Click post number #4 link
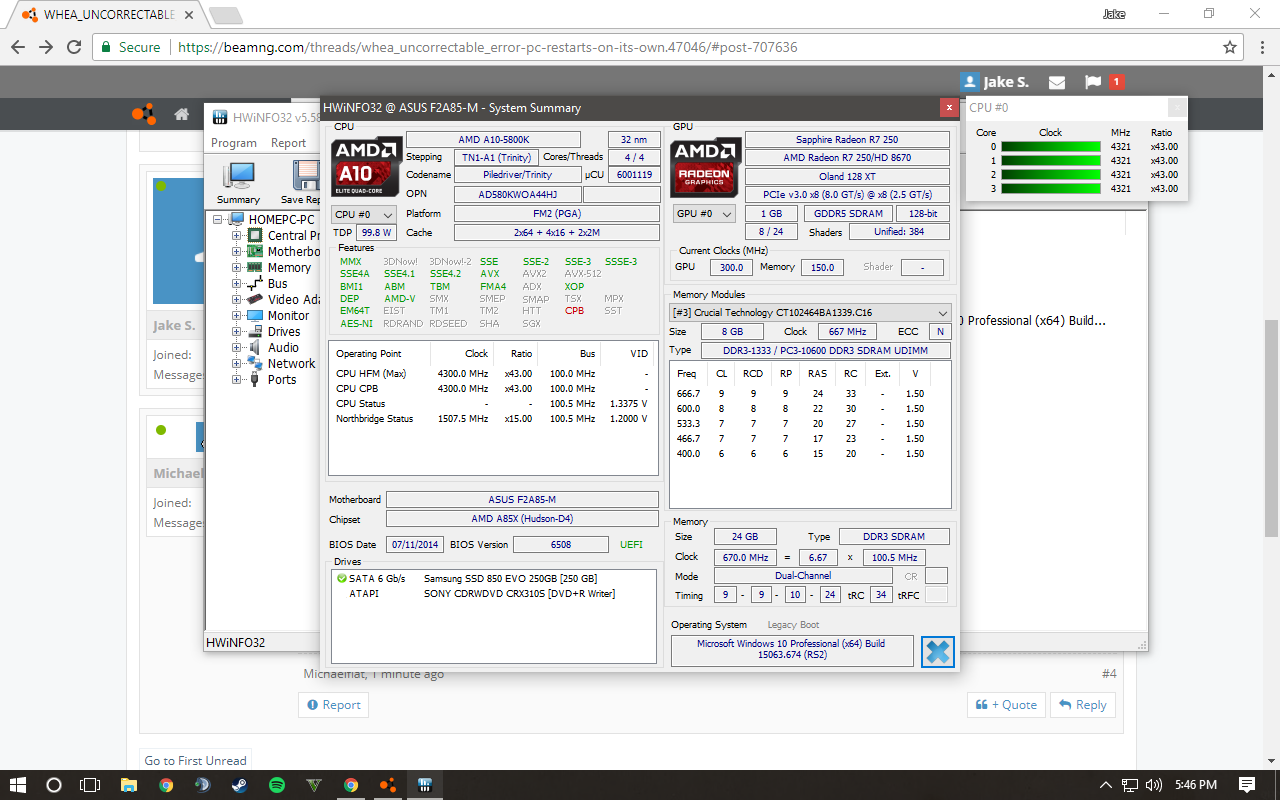This screenshot has height=800, width=1280. coord(1109,674)
